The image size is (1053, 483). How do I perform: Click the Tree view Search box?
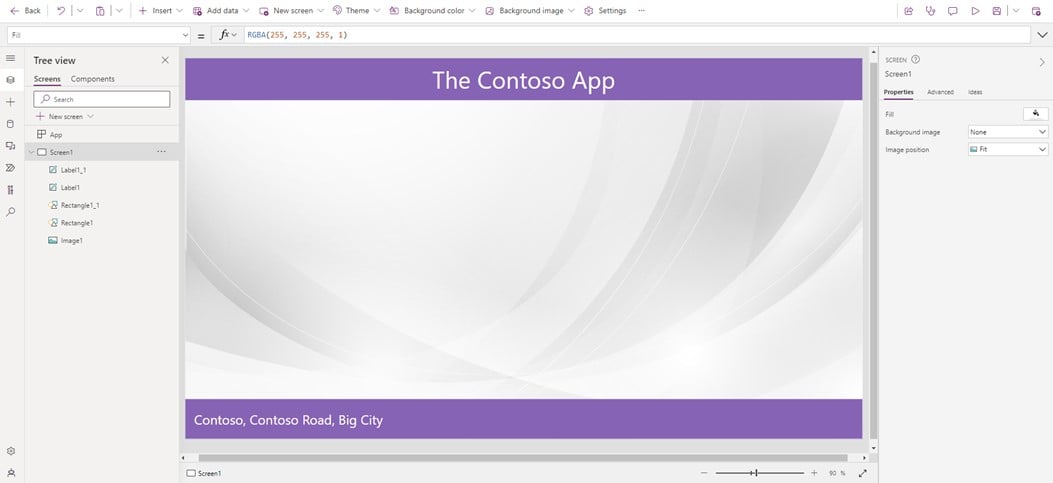[101, 99]
